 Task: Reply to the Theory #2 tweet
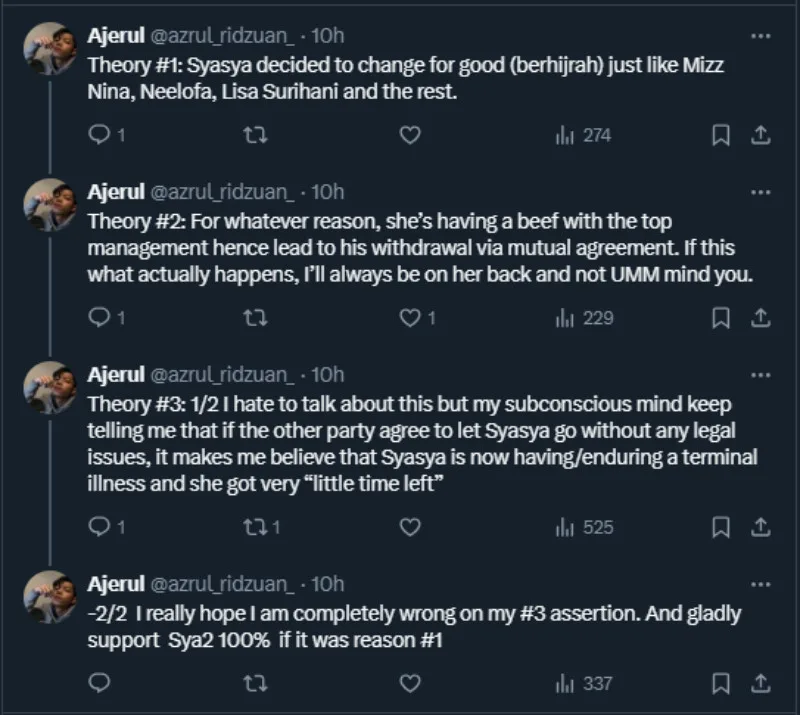coord(99,318)
